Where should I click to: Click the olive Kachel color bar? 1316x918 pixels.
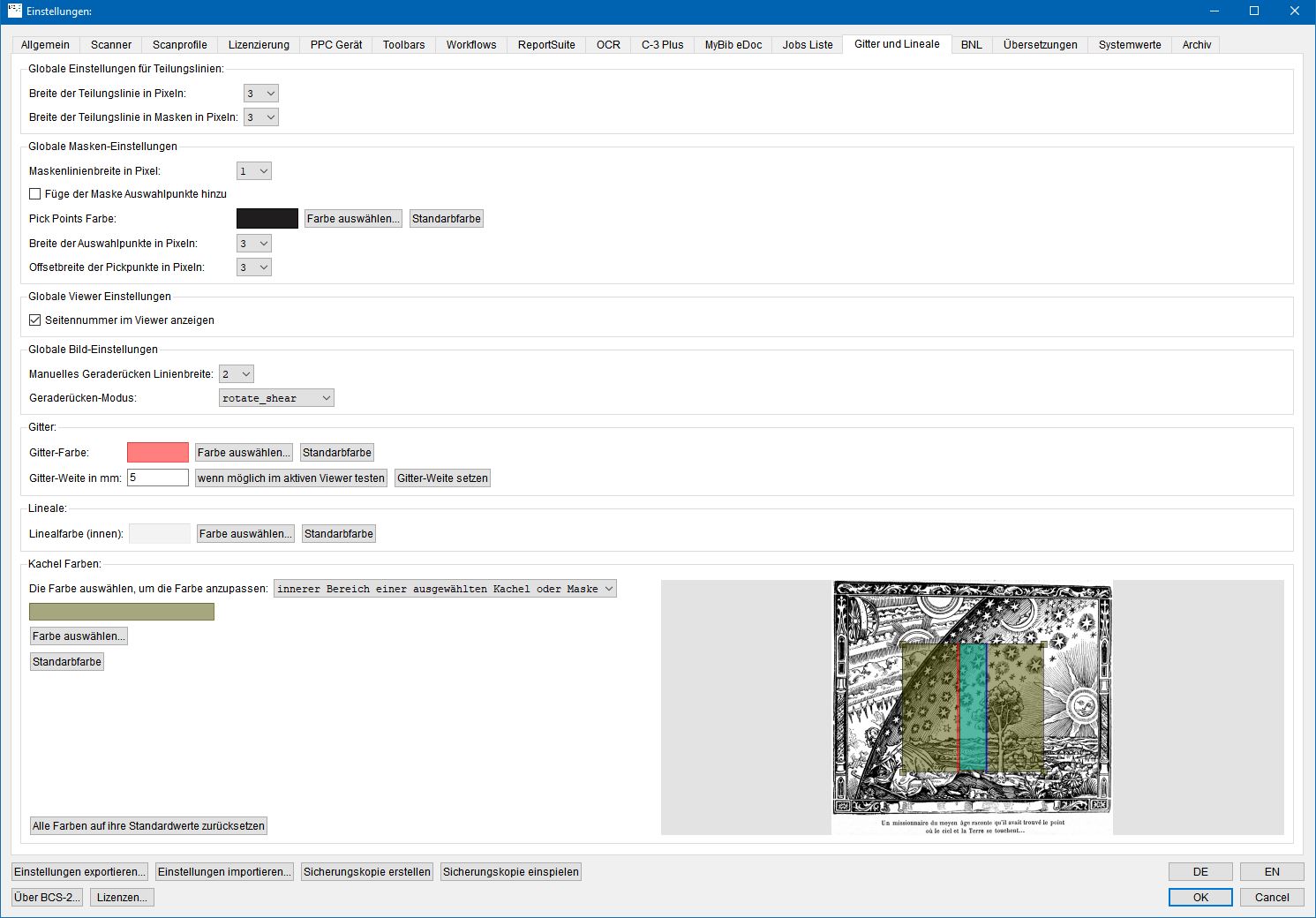(122, 612)
